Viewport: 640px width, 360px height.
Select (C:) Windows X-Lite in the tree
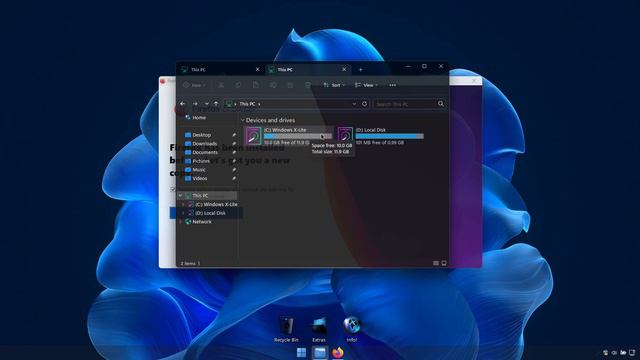213,204
